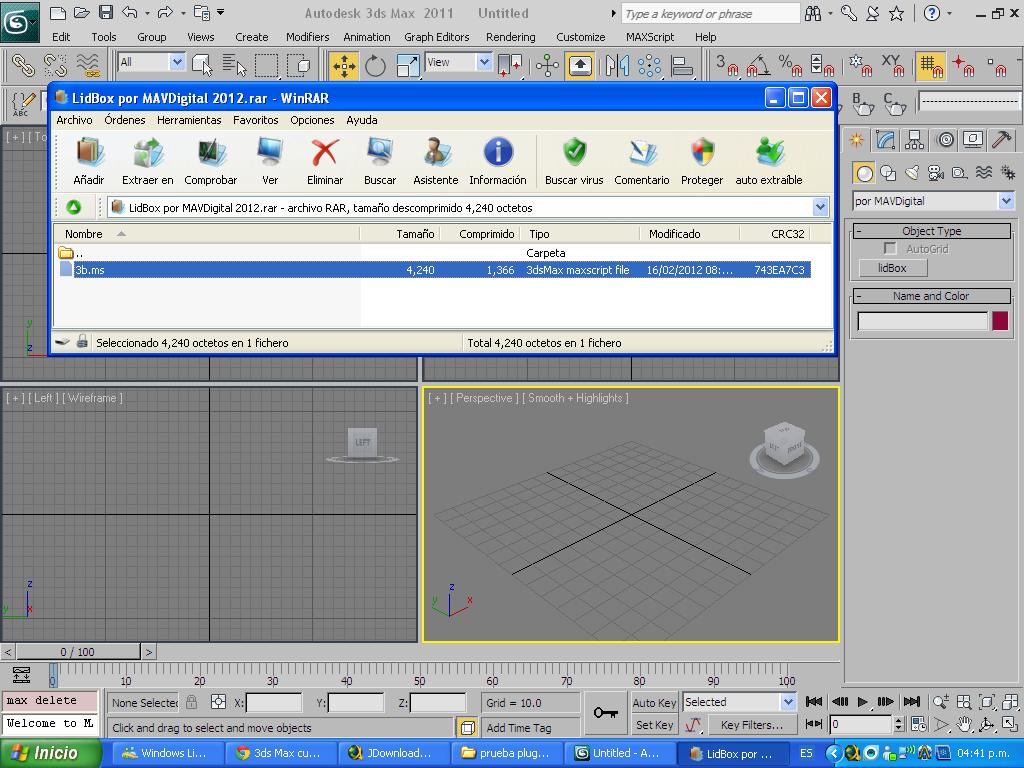Open the Utilities hammer panel tab
1024x768 pixels.
(1002, 140)
